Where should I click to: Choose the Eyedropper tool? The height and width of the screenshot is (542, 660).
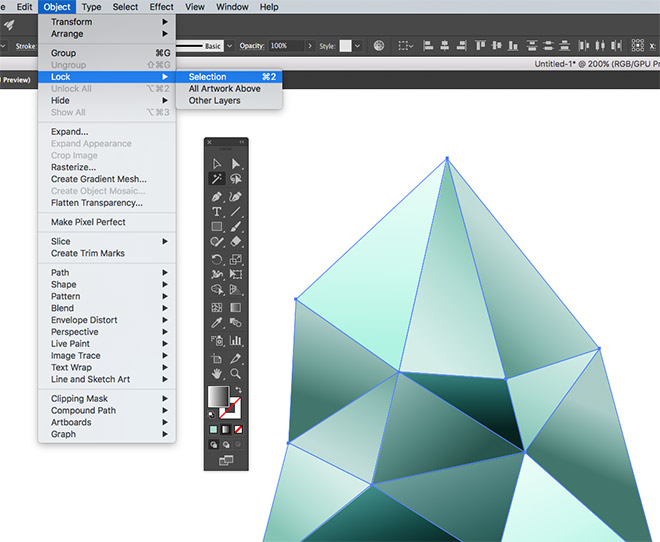click(x=216, y=323)
